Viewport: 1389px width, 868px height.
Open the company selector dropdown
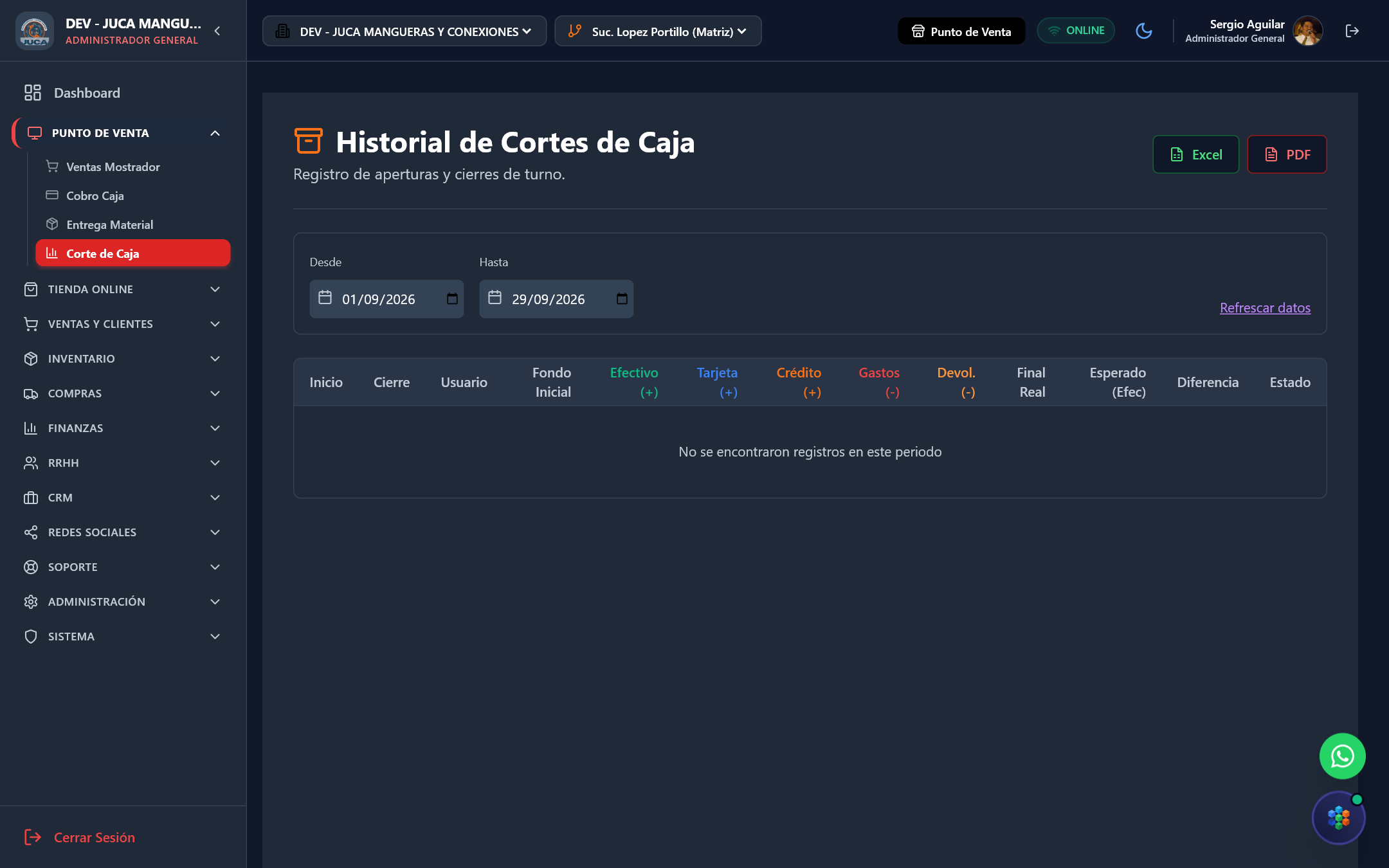tap(404, 31)
